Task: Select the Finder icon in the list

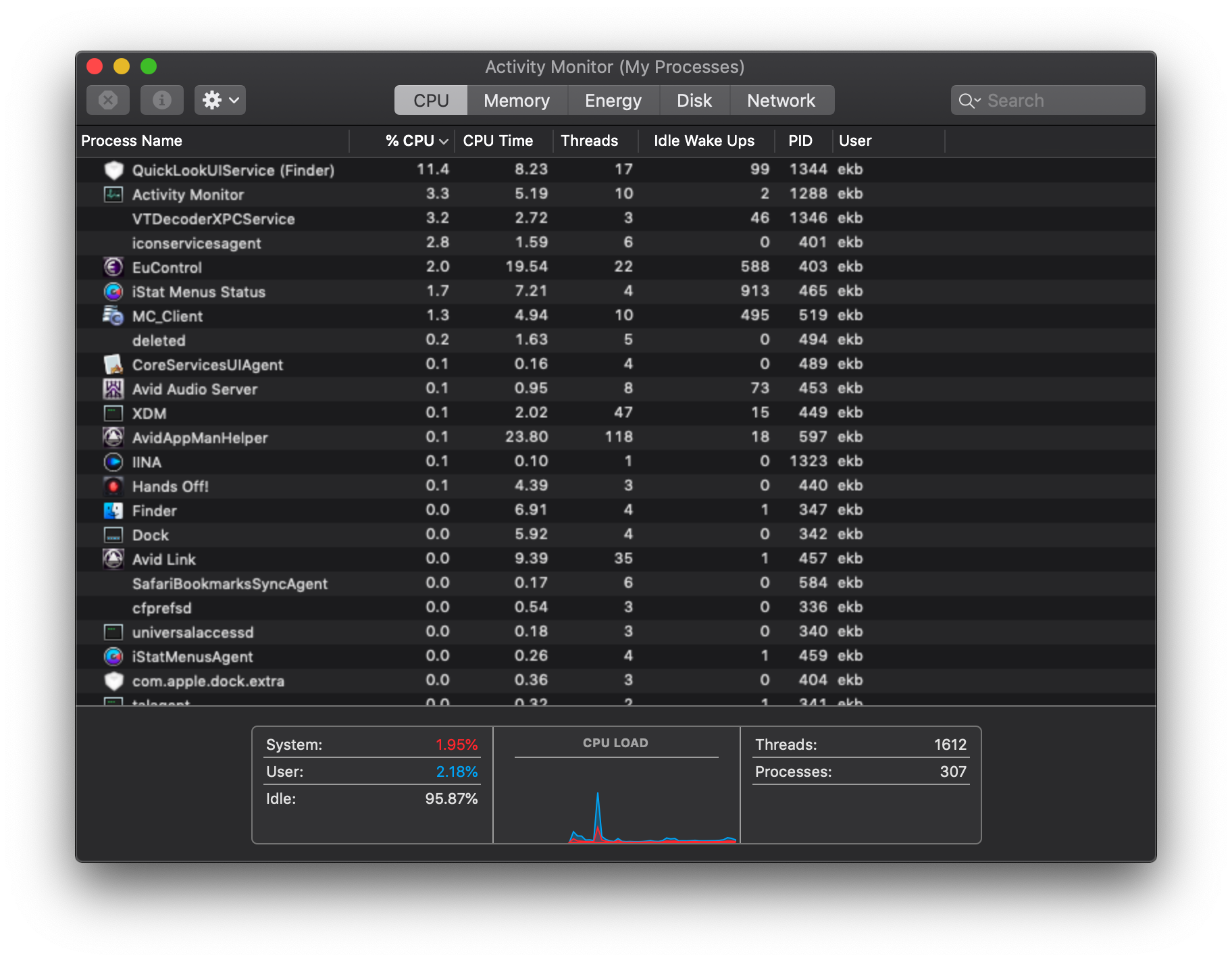Action: [113, 510]
